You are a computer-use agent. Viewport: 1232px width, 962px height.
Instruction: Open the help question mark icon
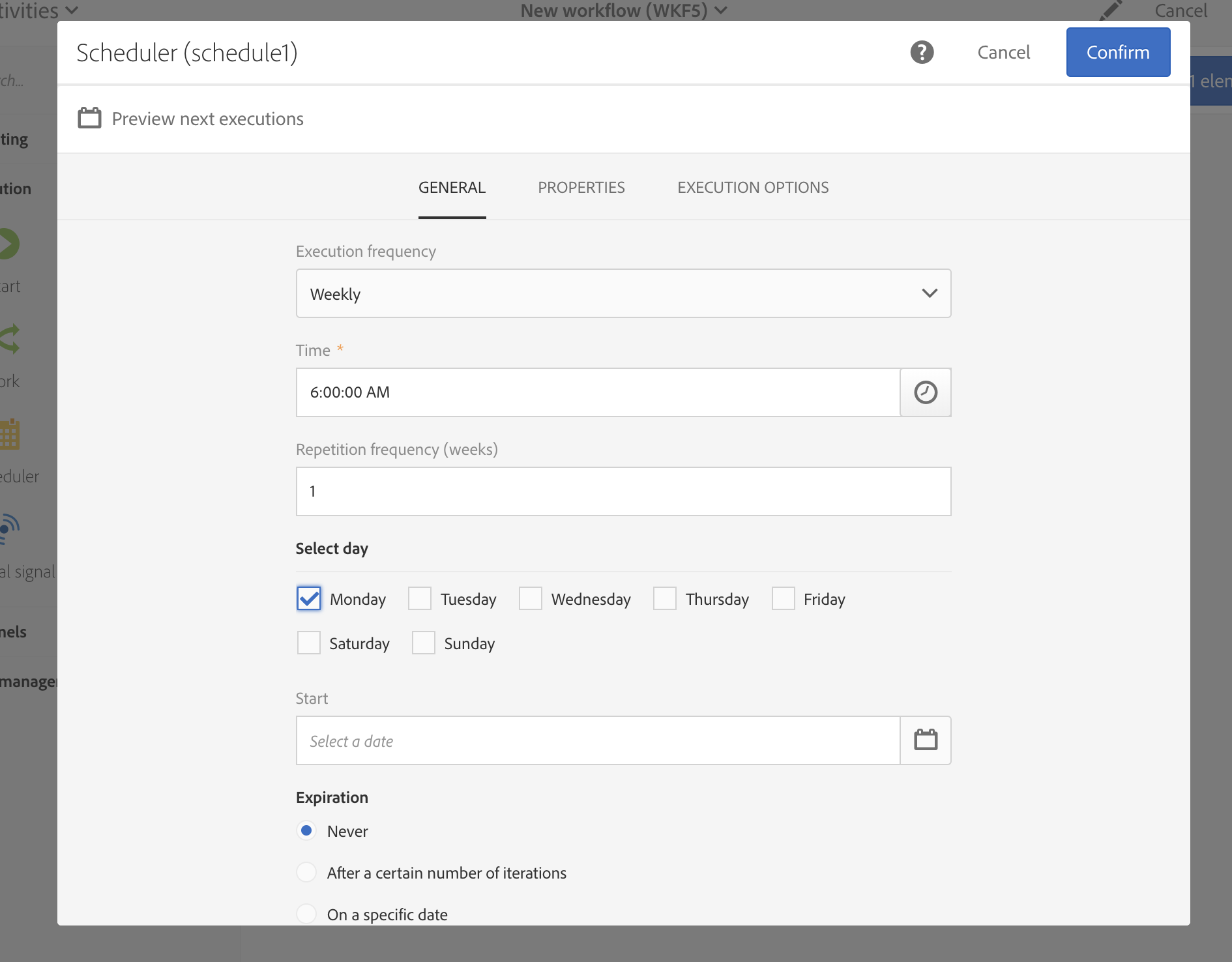coord(922,52)
